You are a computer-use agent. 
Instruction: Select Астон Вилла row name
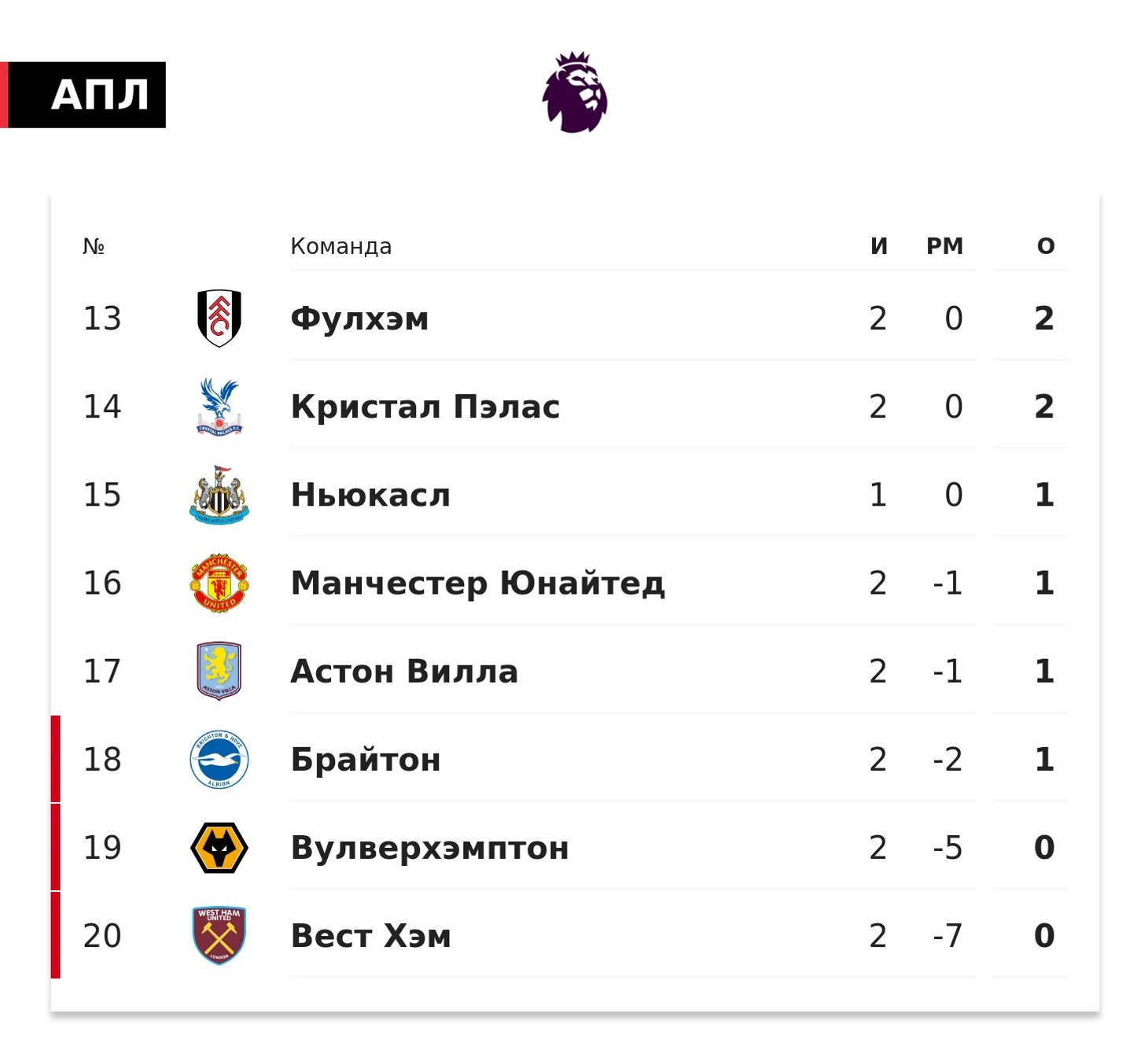coord(404,671)
